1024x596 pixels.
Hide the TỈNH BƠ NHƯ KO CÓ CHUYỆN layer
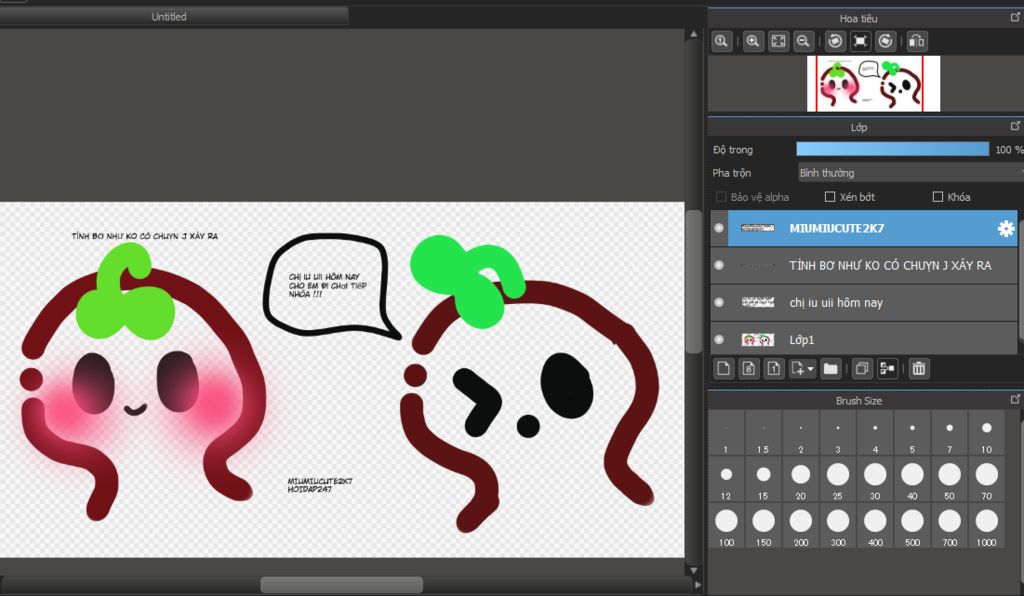pos(719,265)
